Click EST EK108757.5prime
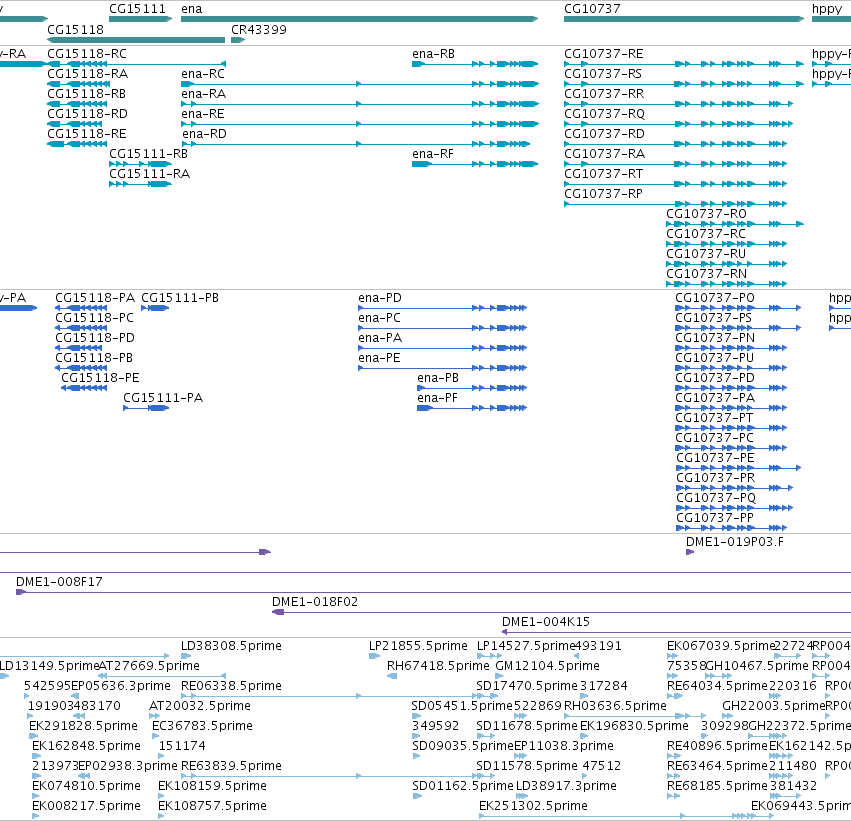Image resolution: width=851 pixels, height=821 pixels. point(212,806)
